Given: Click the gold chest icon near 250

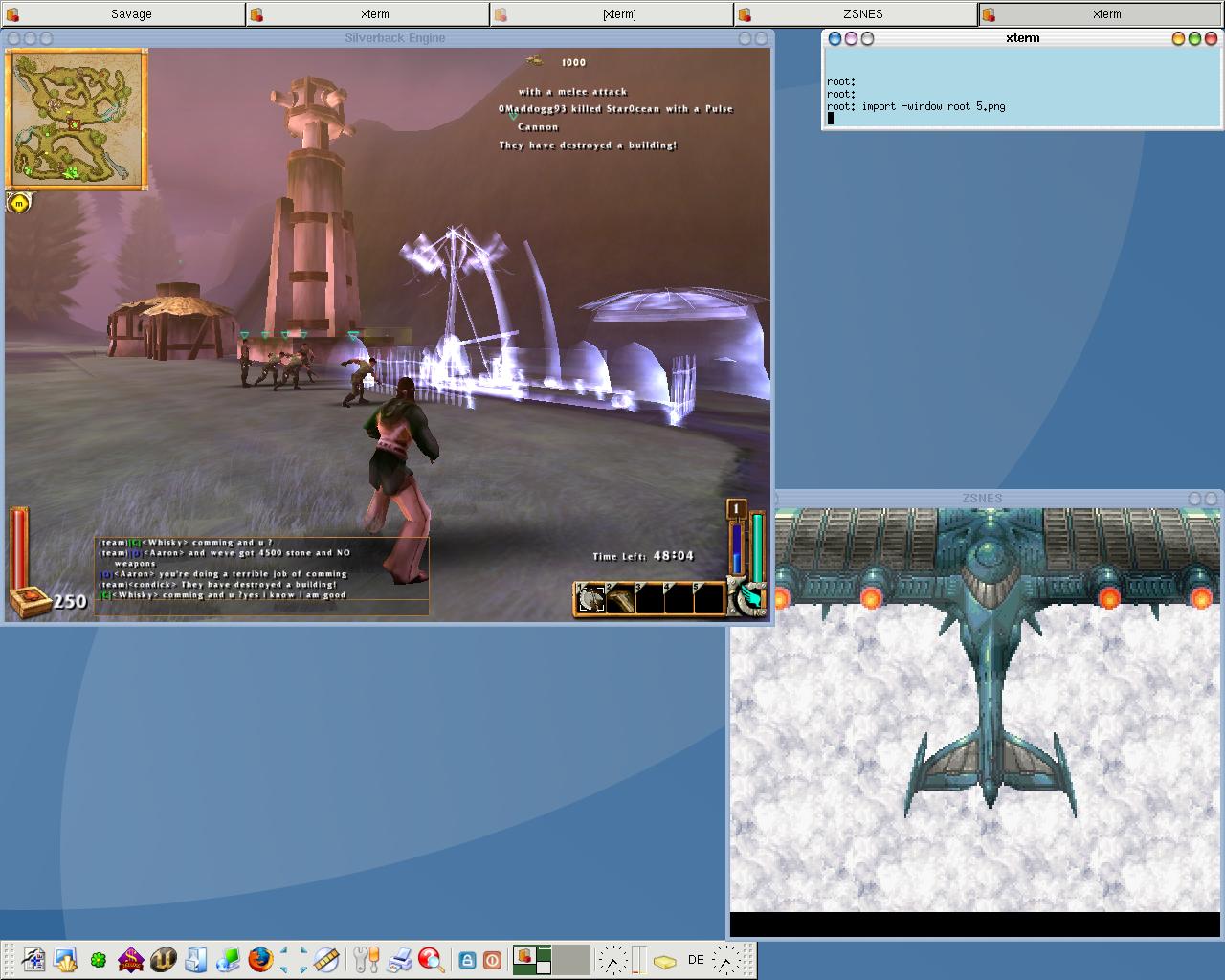Looking at the screenshot, I should tap(29, 602).
